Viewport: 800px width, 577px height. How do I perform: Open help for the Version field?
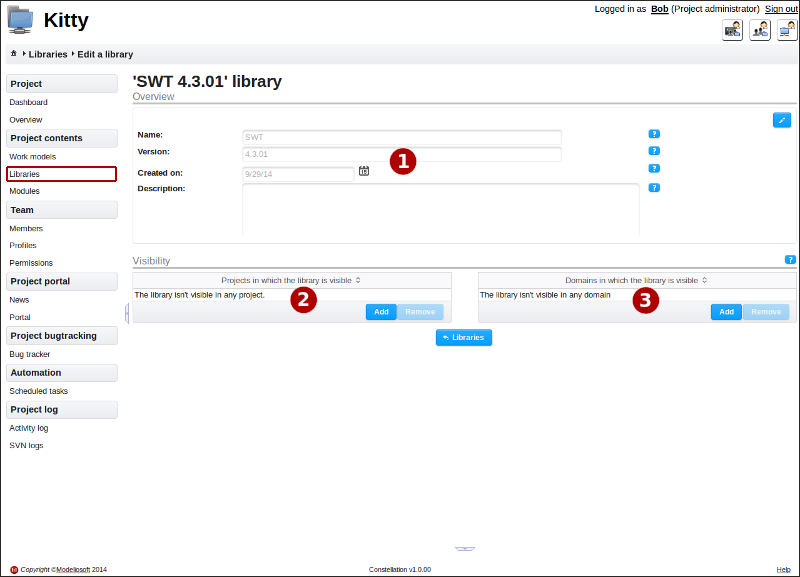pyautogui.click(x=654, y=150)
